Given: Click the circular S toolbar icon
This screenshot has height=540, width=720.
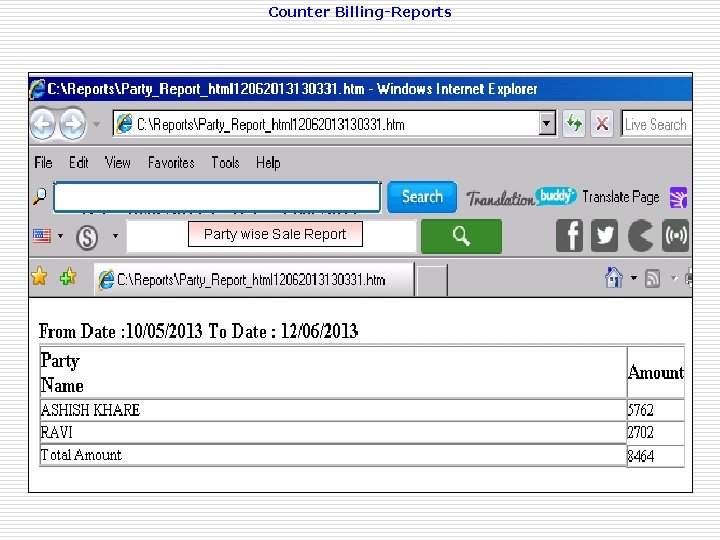Looking at the screenshot, I should pos(87,237).
